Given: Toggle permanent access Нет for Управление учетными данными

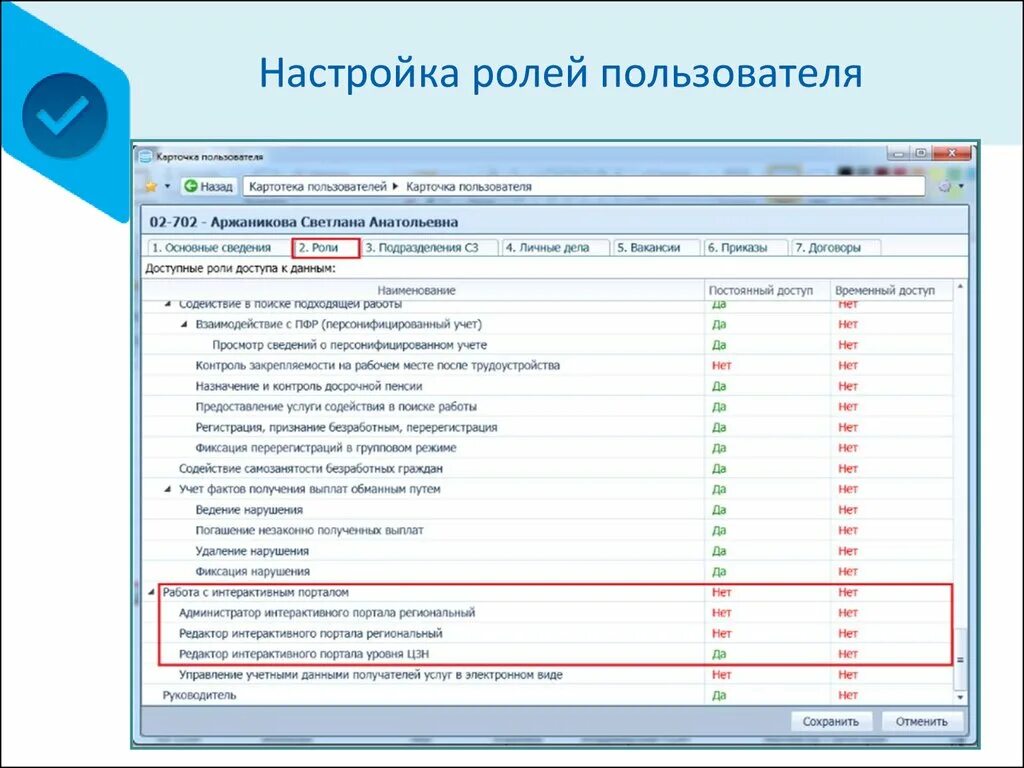Looking at the screenshot, I should (721, 675).
